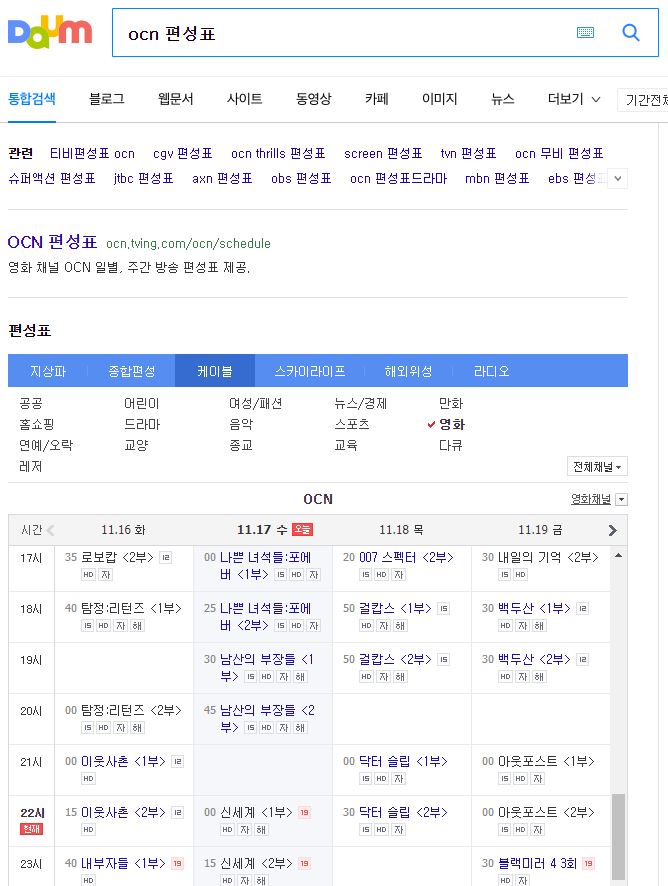This screenshot has height=886, width=668.
Task: Select the 지상파 schedule tab
Action: (48, 371)
